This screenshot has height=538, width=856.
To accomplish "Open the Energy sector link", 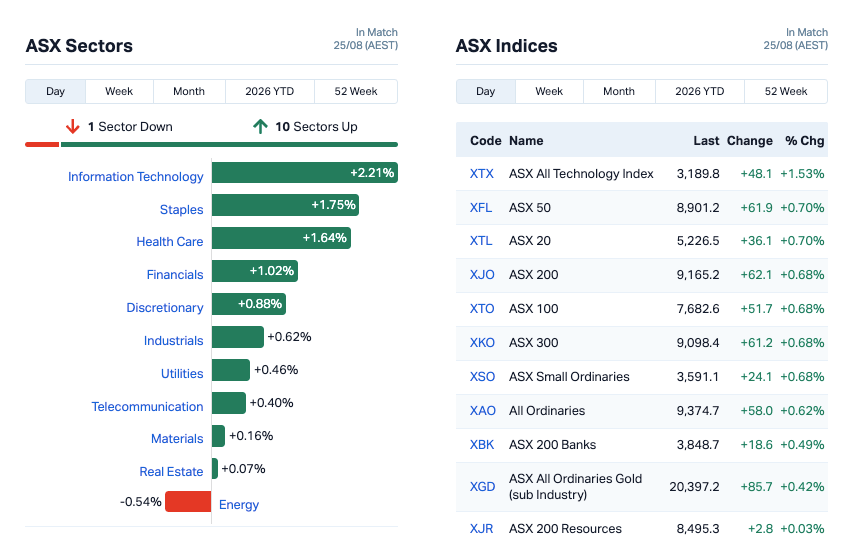I will [x=239, y=505].
